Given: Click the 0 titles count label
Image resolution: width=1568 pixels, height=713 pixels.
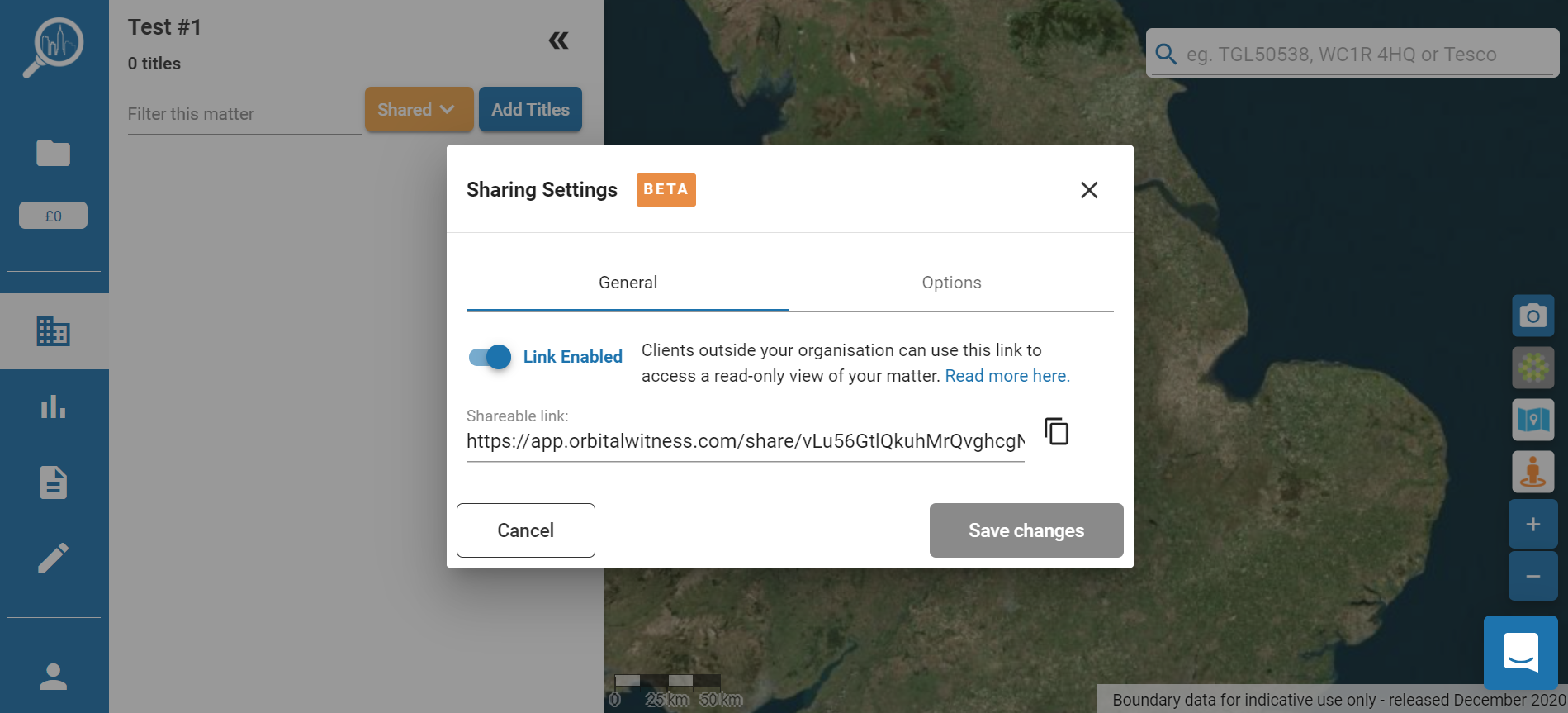Looking at the screenshot, I should pos(154,64).
